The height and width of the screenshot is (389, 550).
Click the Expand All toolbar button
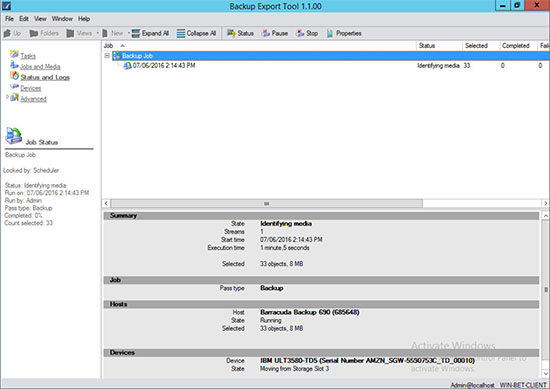(x=150, y=33)
